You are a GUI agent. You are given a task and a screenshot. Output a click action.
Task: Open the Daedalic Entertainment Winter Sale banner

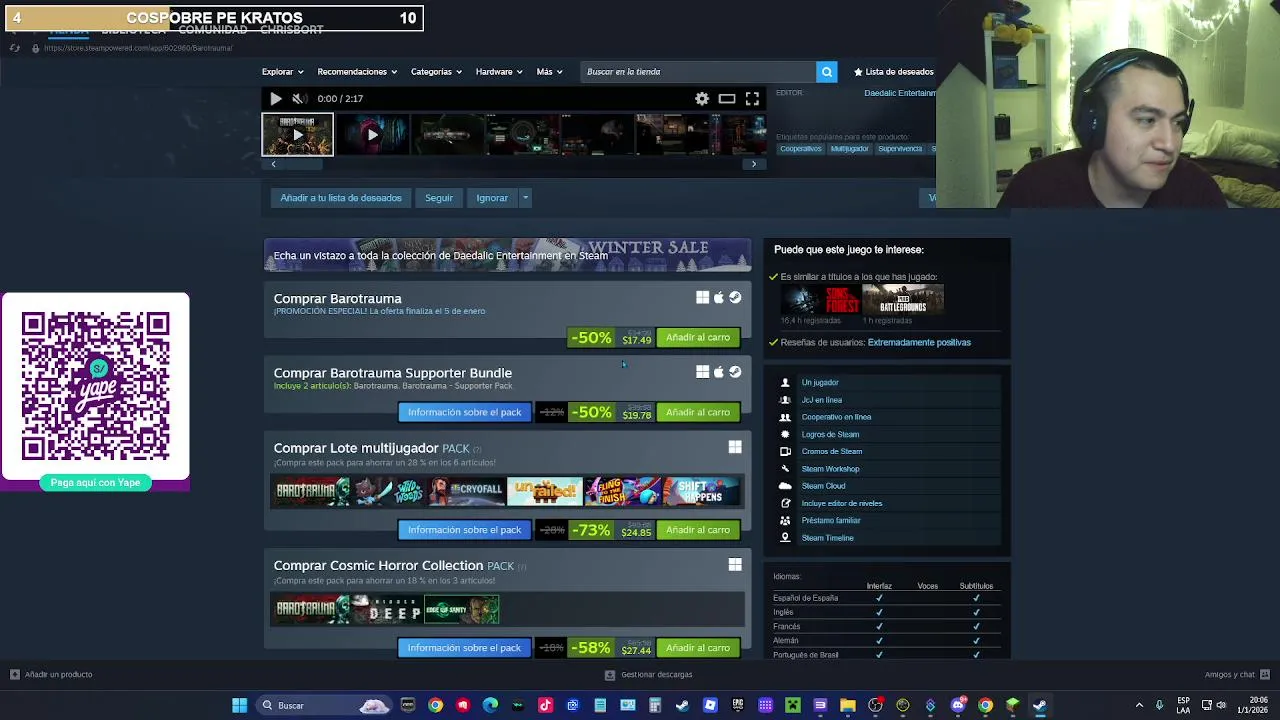tap(507, 255)
